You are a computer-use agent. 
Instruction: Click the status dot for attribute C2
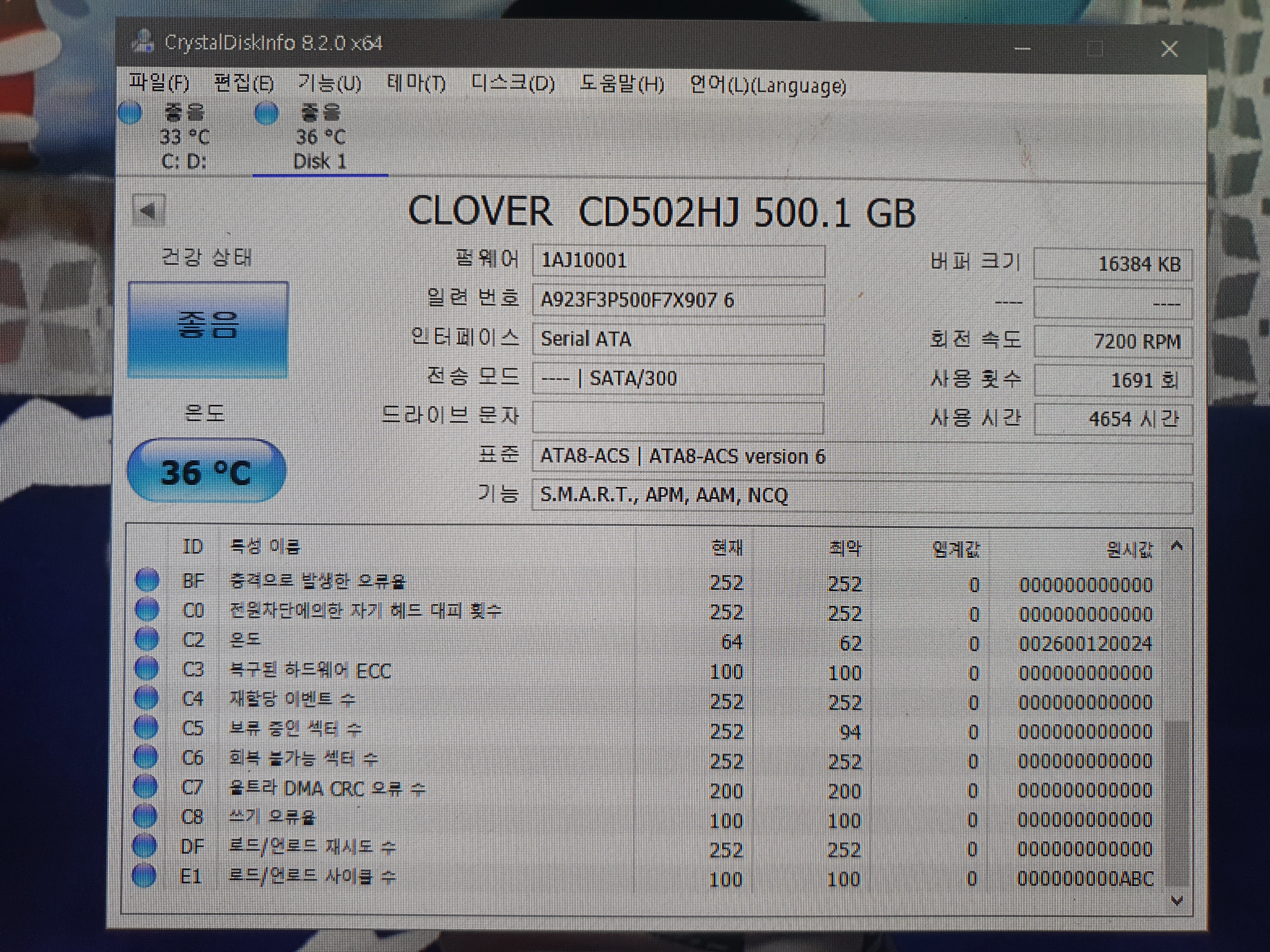146,638
